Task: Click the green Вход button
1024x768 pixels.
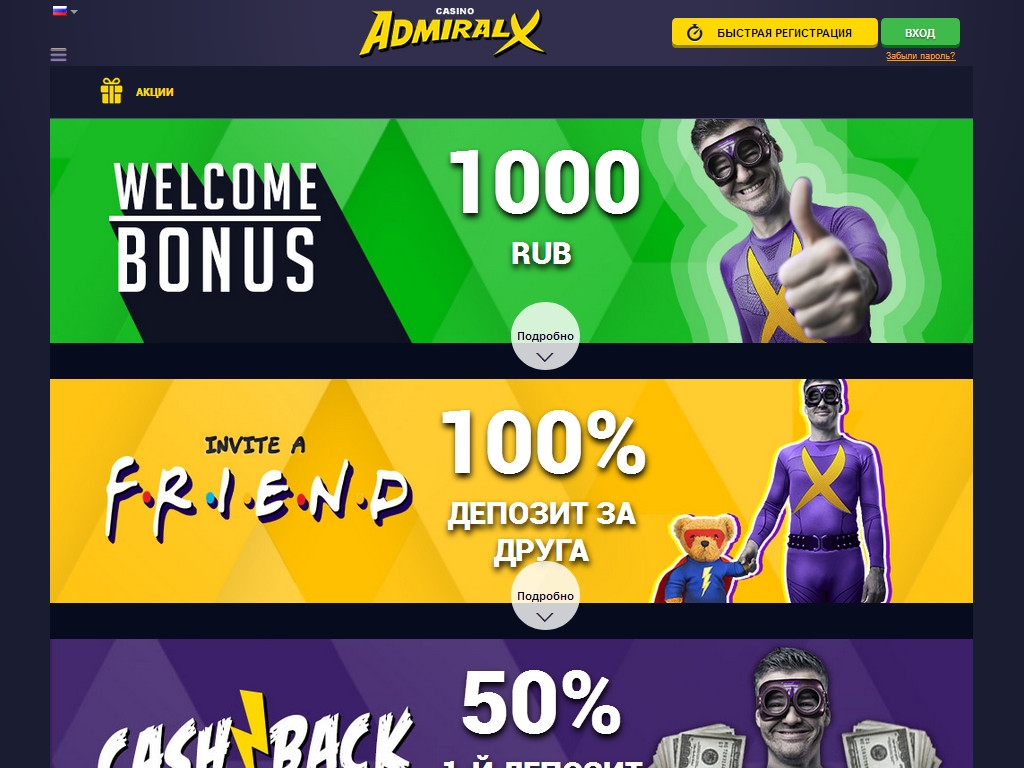Action: point(920,33)
